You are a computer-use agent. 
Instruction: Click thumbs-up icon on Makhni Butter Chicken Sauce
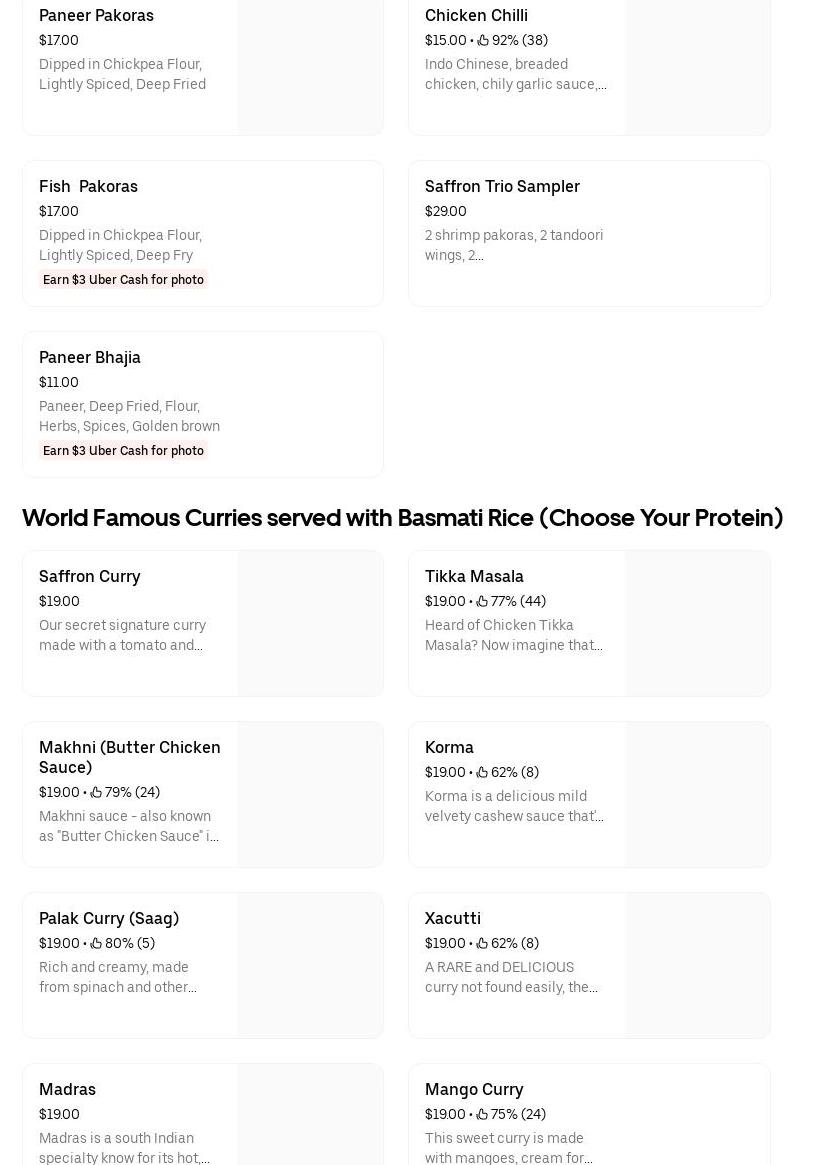pyautogui.click(x=96, y=792)
